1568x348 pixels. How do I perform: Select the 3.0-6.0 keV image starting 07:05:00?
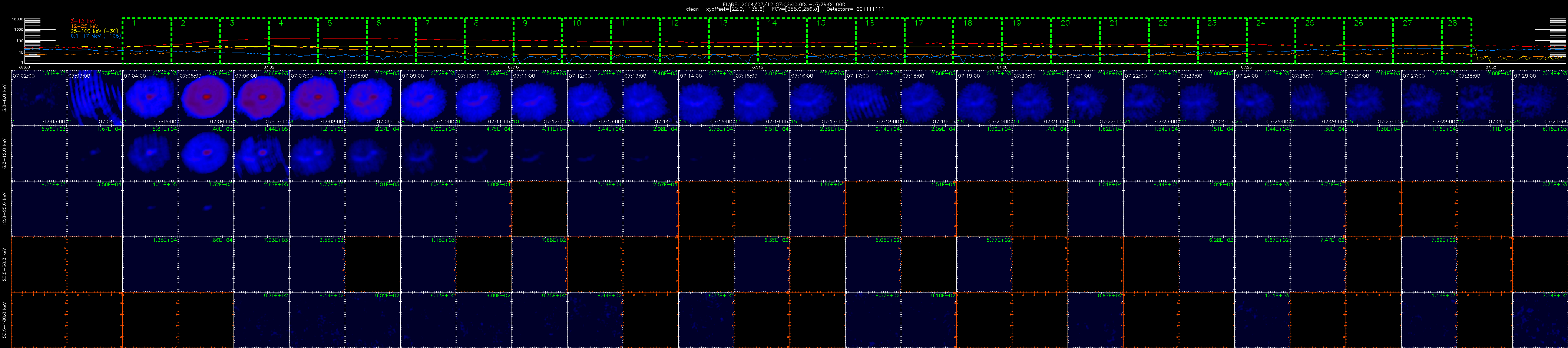point(206,97)
